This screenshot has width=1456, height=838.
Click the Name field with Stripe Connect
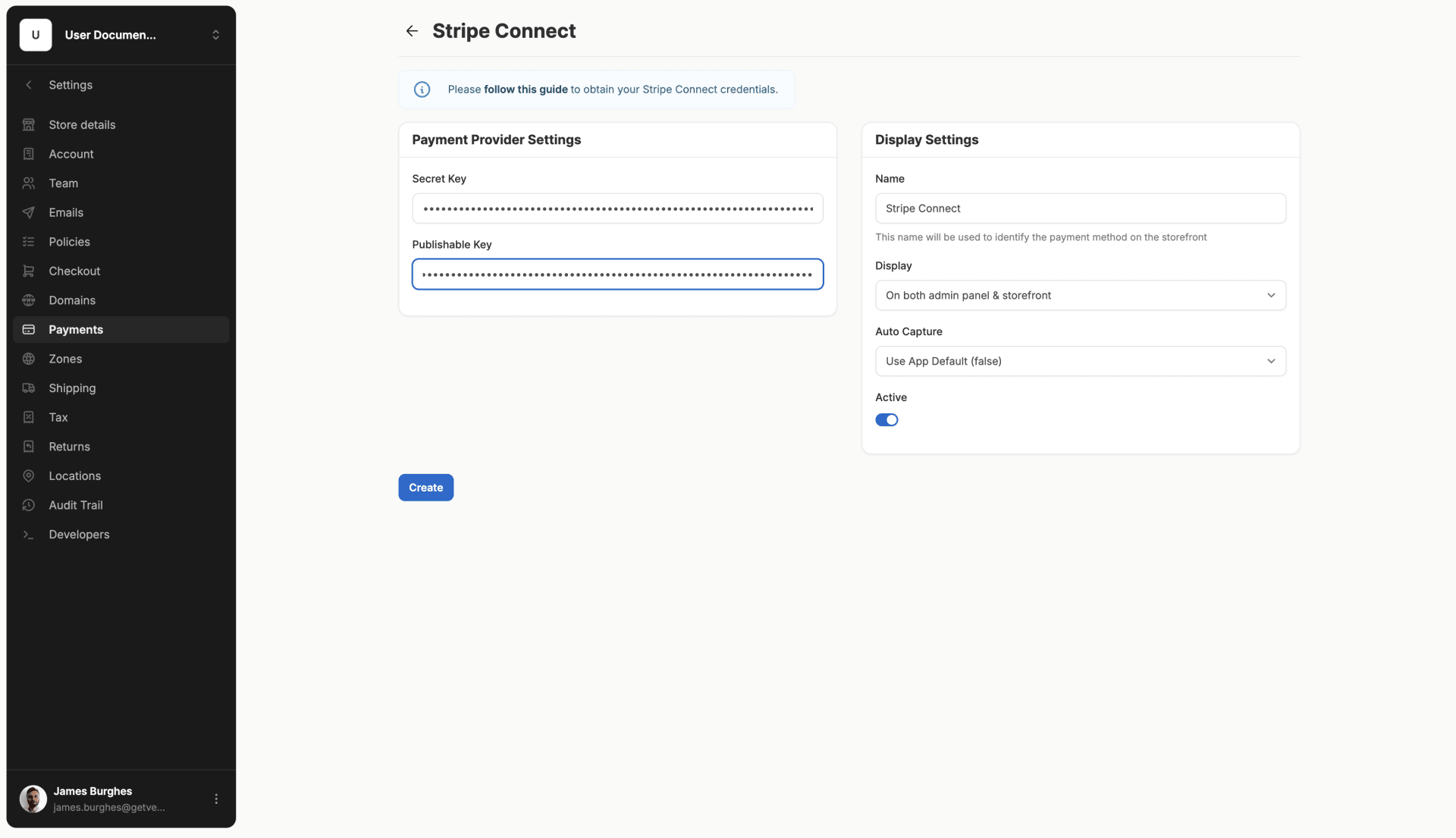click(x=1081, y=209)
